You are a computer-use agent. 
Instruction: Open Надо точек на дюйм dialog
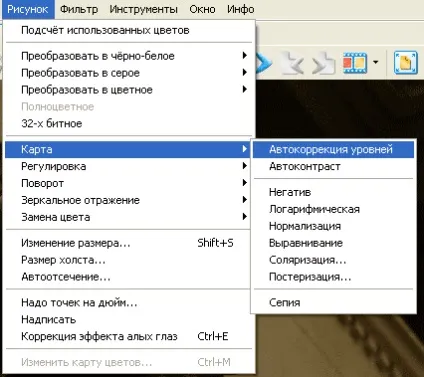pos(128,303)
